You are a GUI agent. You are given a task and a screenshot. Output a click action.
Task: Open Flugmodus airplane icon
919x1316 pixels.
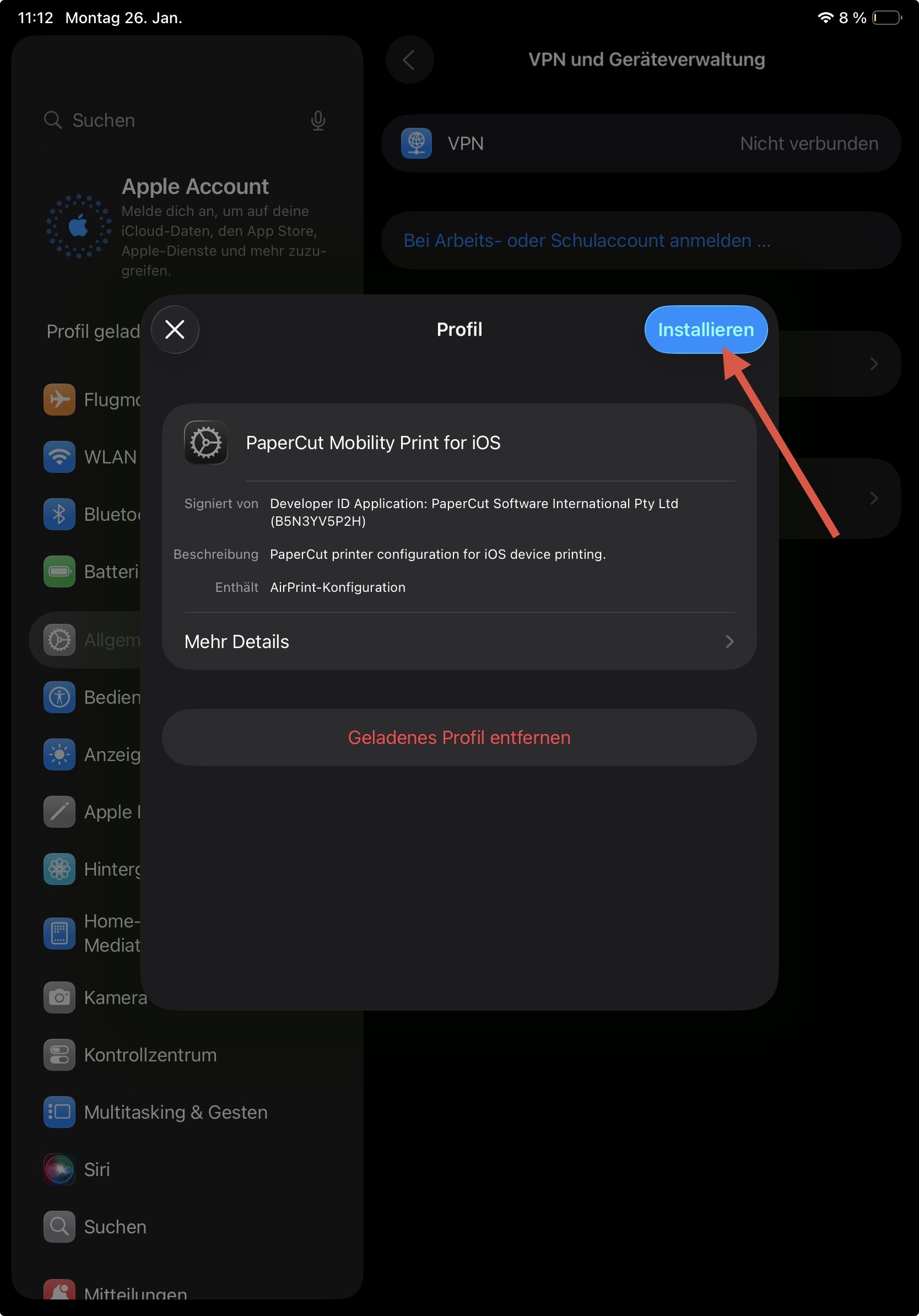click(x=60, y=400)
